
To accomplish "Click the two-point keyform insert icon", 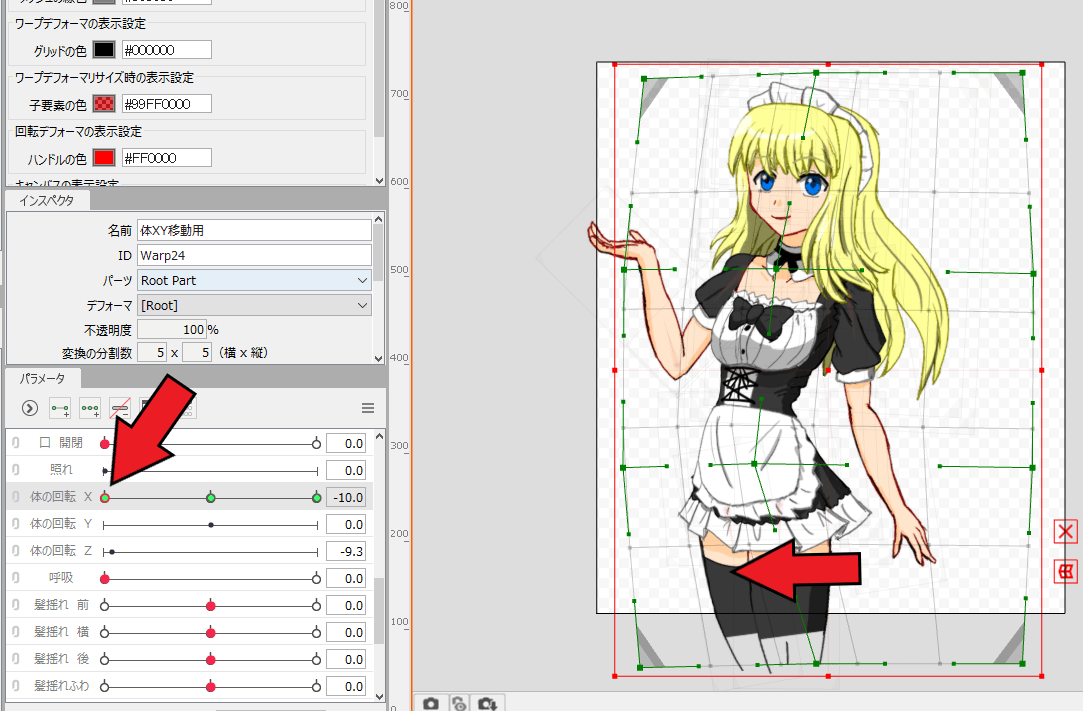I will [59, 408].
